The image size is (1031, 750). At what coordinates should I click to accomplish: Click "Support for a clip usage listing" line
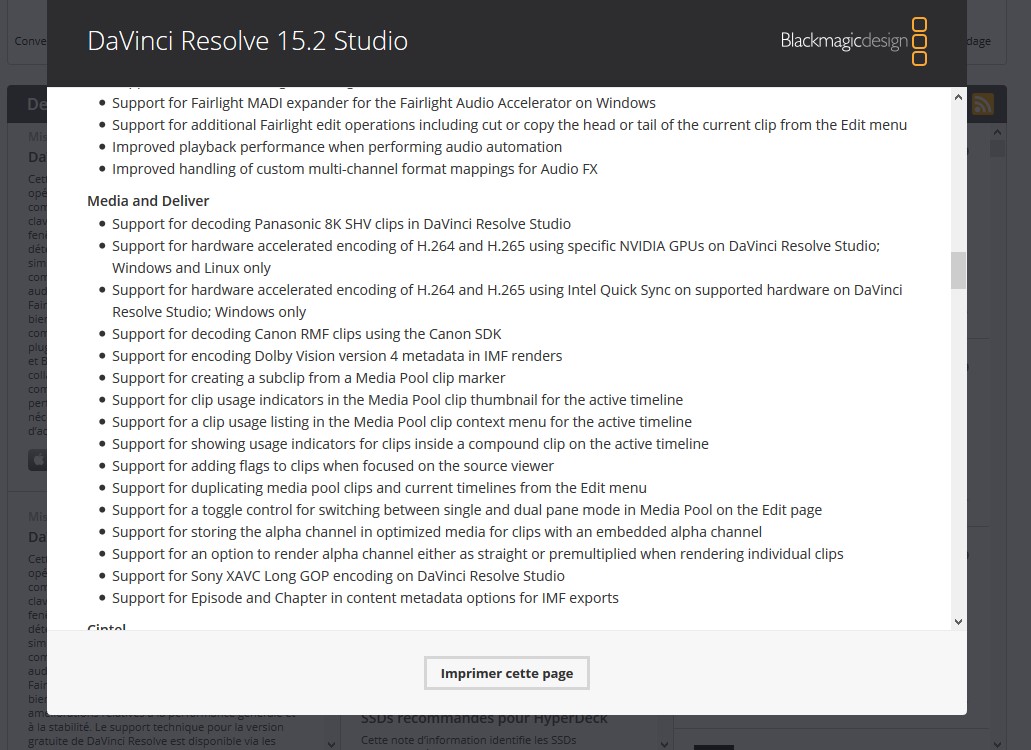402,422
